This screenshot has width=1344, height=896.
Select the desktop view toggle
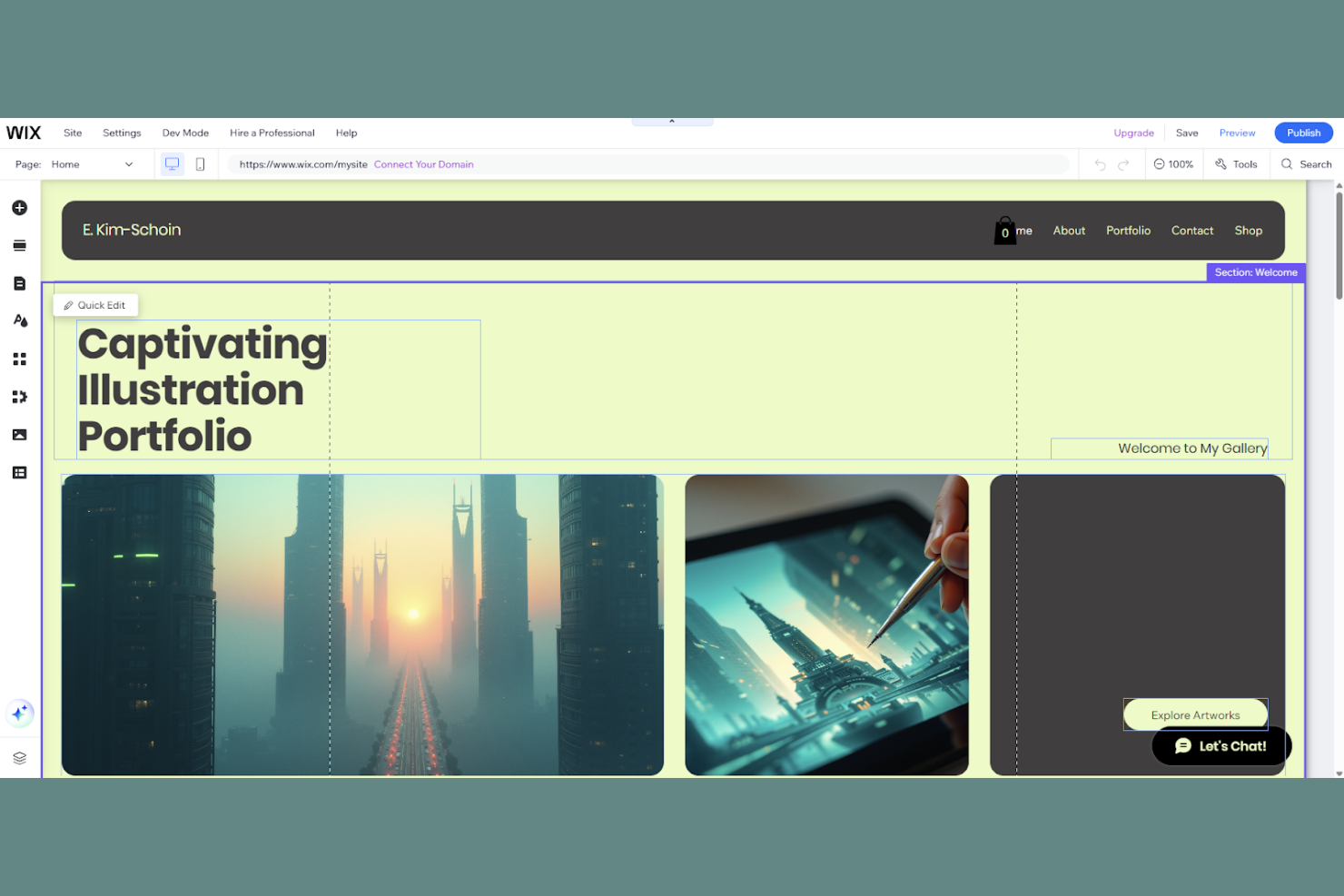tap(172, 164)
